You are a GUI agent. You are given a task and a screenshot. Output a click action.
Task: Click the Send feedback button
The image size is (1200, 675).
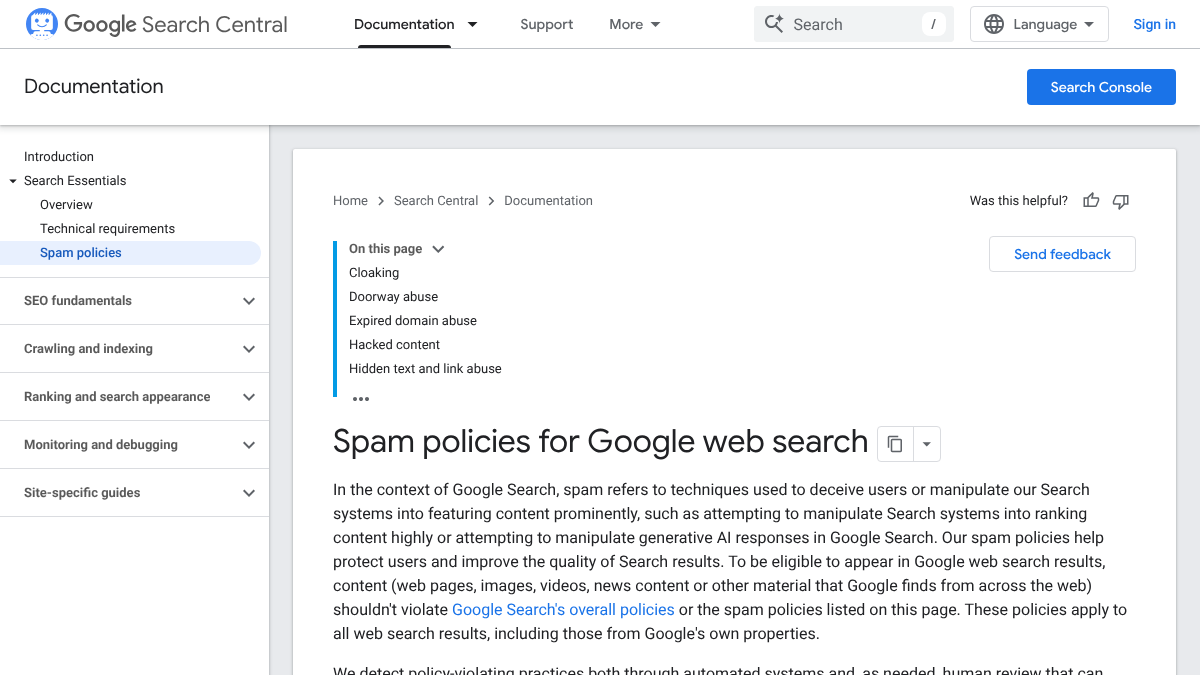(x=1062, y=254)
